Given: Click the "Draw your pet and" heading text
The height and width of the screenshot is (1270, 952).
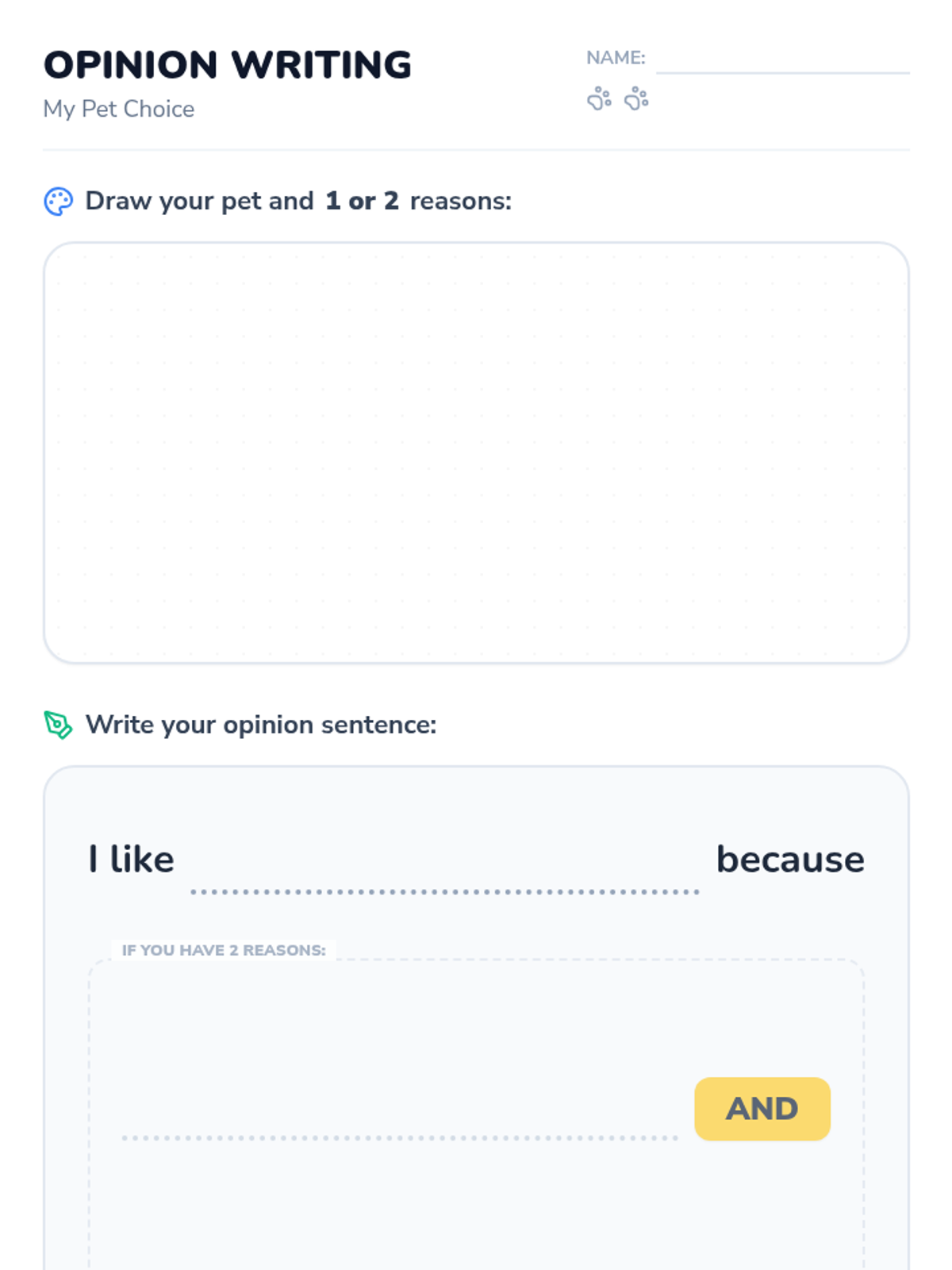Looking at the screenshot, I should (199, 201).
